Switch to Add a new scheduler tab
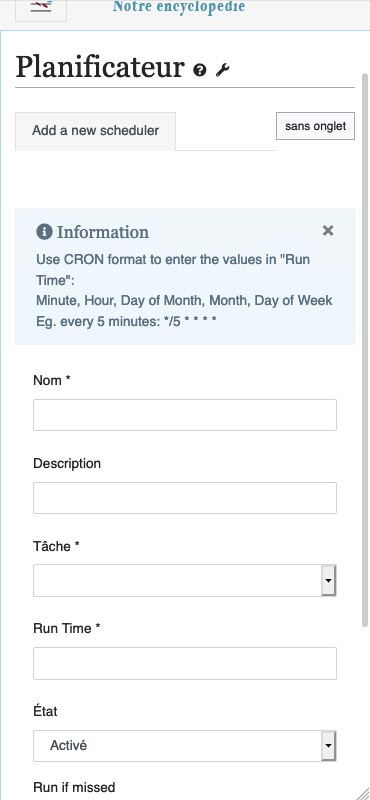 tap(95, 131)
